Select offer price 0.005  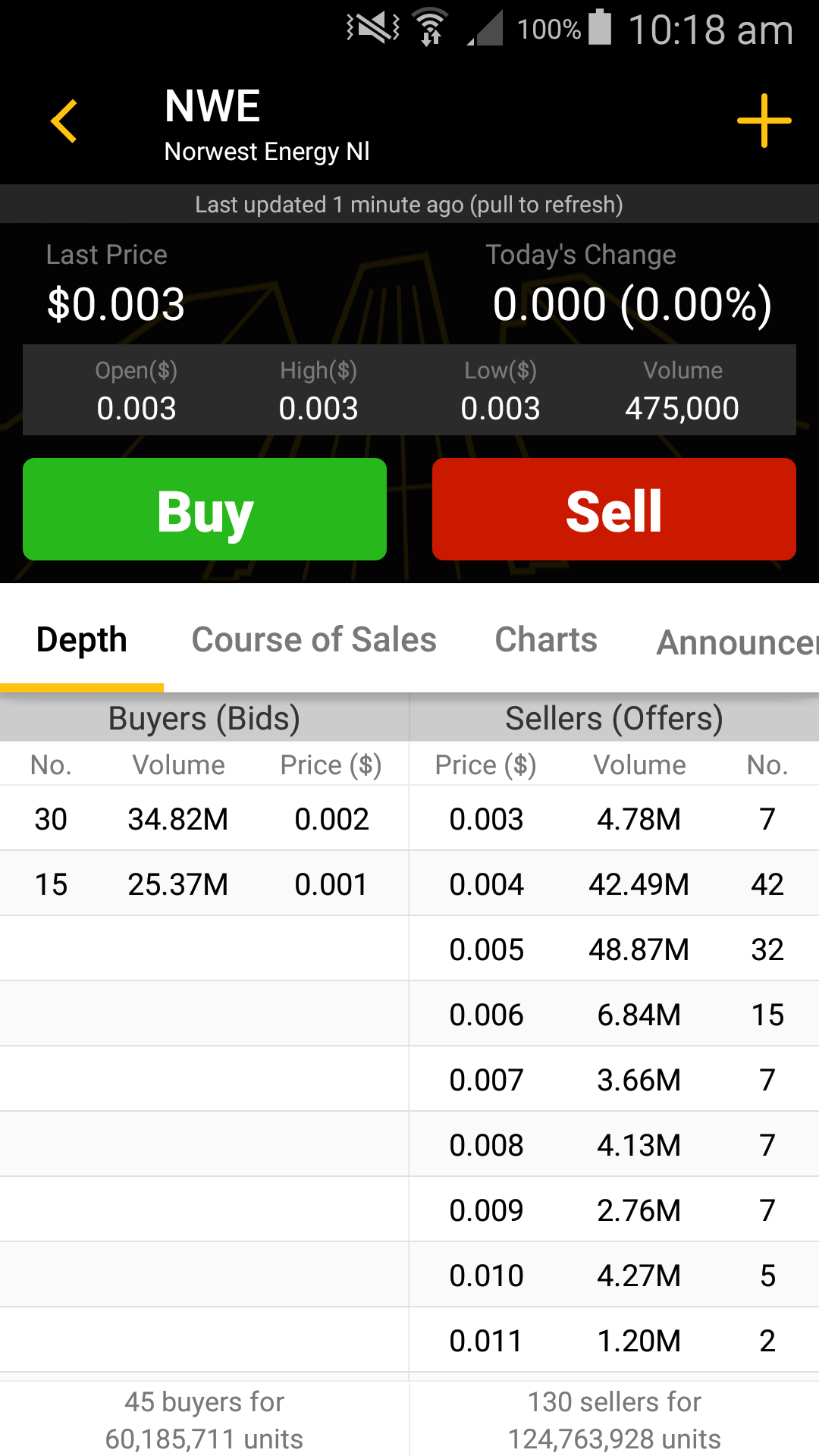[x=486, y=949]
